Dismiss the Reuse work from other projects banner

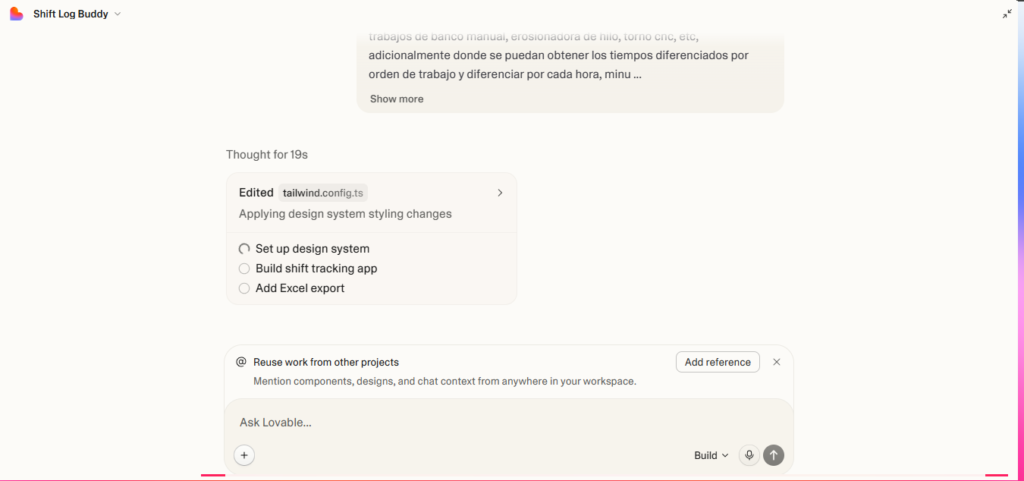pos(776,362)
